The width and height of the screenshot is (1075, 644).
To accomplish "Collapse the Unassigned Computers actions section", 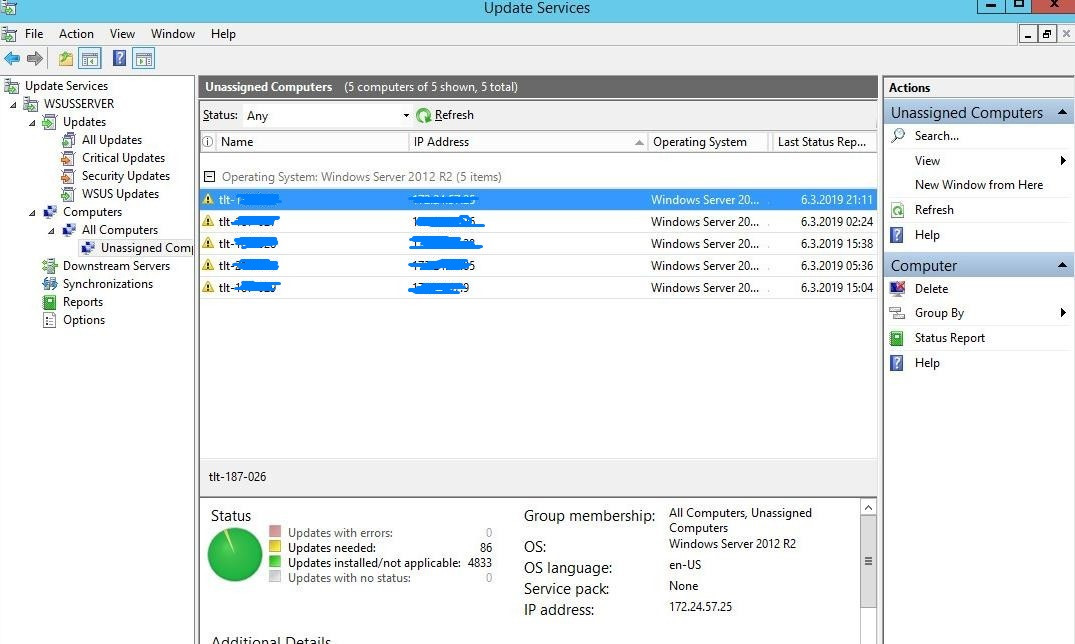I will [1063, 112].
